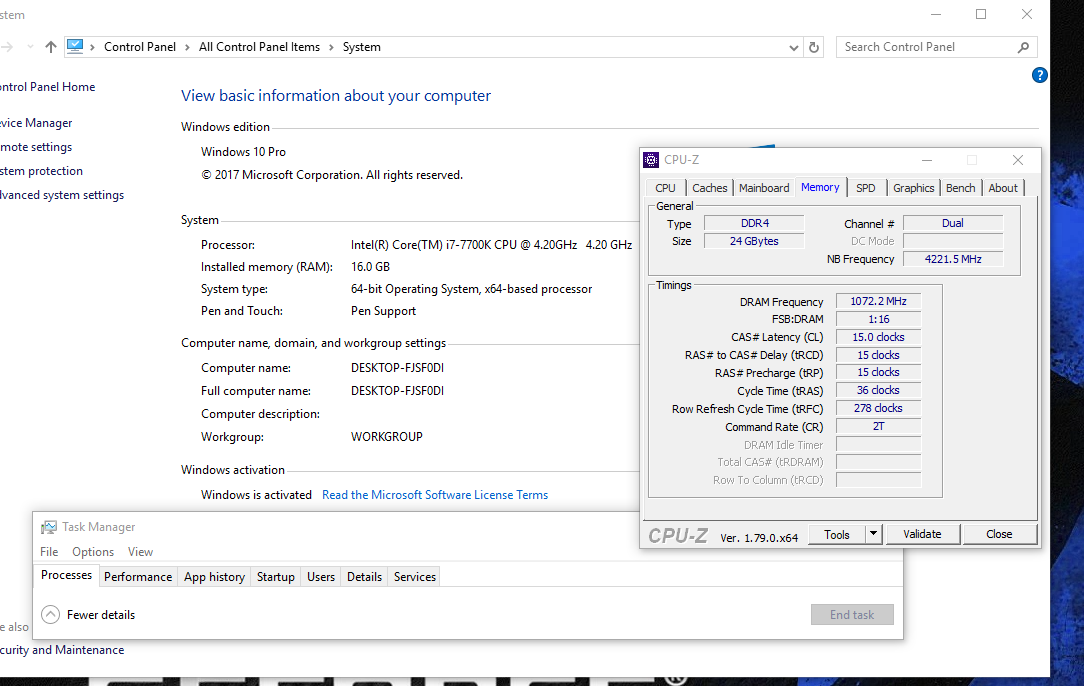Open the Users tab in Task Manager
1084x686 pixels.
(321, 577)
